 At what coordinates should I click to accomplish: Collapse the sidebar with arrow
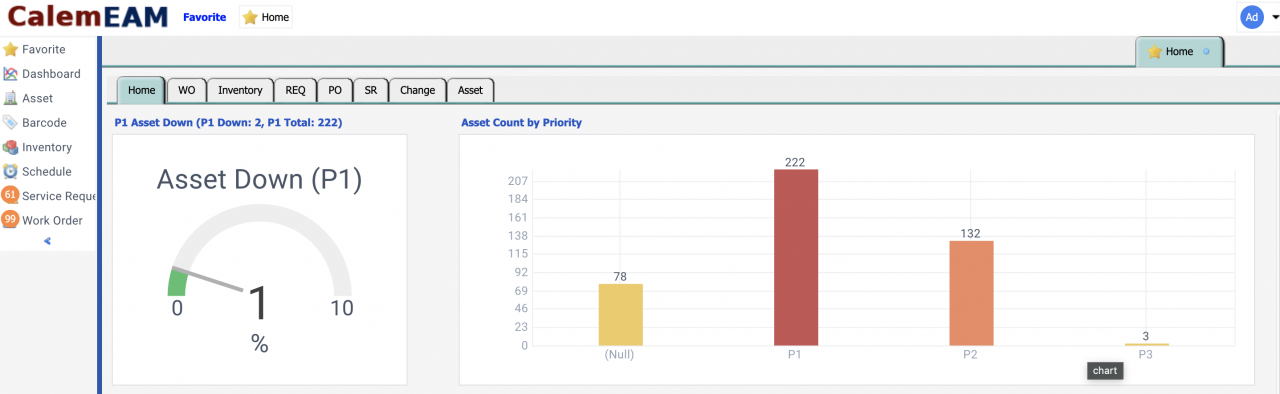[x=47, y=241]
